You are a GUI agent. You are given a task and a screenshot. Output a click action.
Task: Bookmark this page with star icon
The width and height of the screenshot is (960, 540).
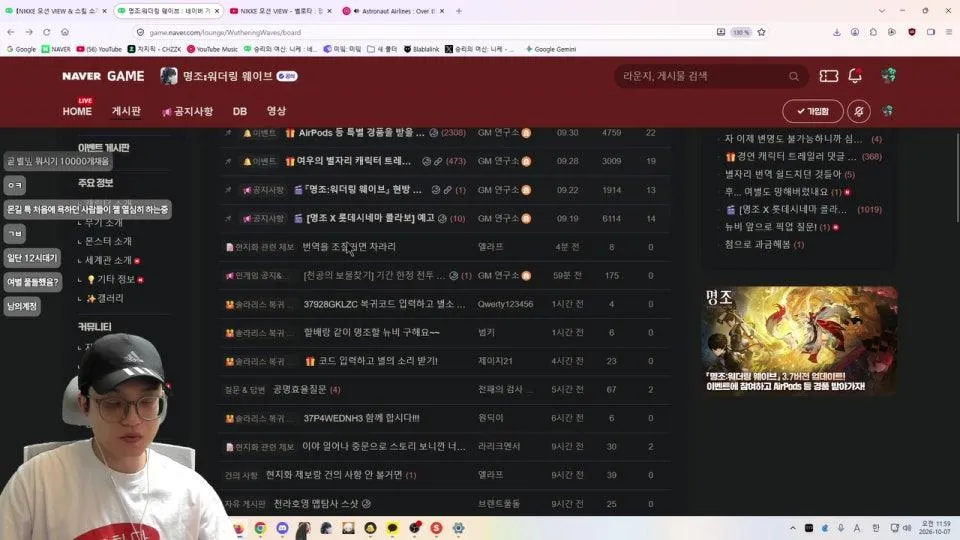761,32
